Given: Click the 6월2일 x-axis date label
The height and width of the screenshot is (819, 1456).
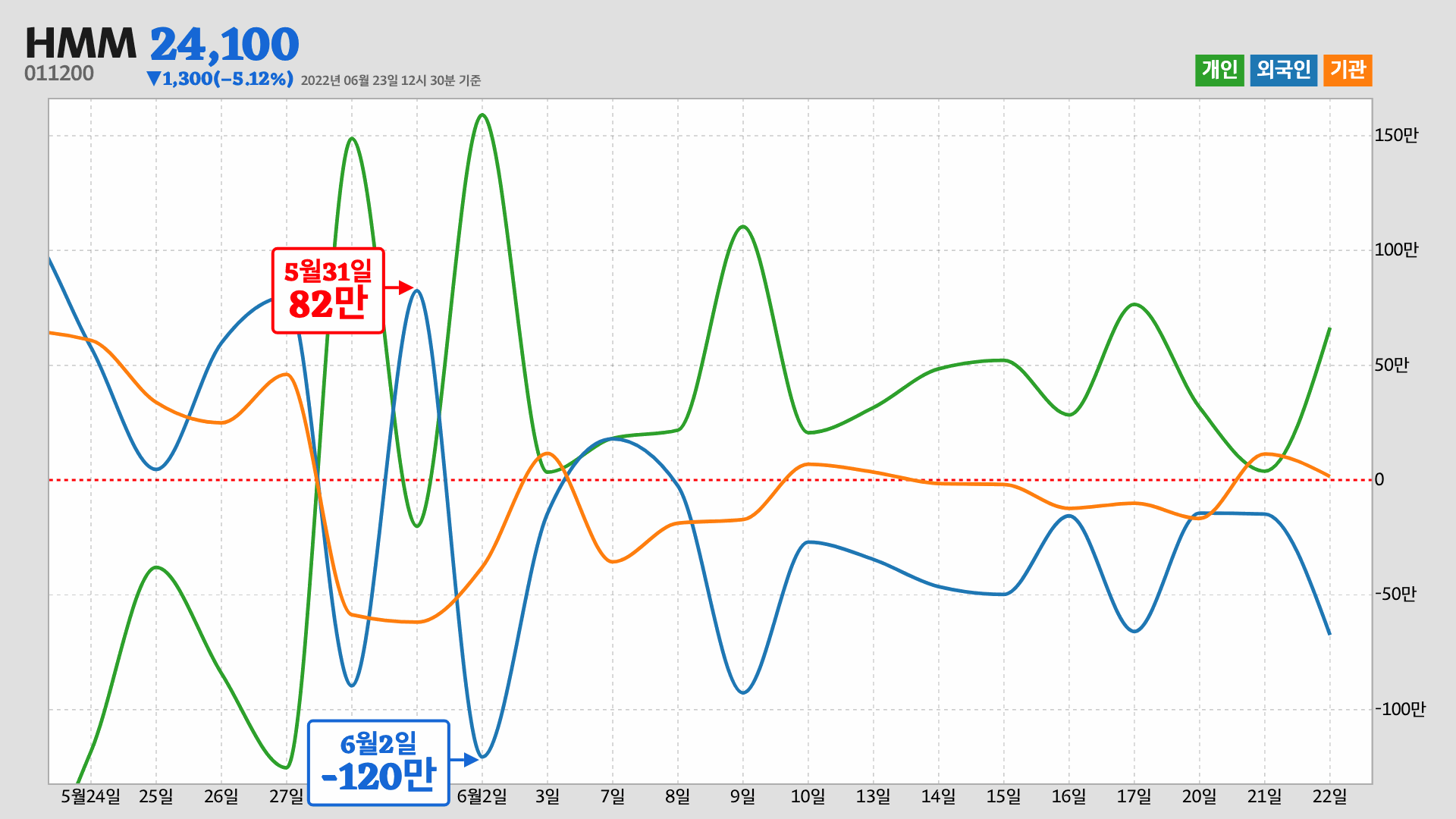Looking at the screenshot, I should tap(482, 797).
